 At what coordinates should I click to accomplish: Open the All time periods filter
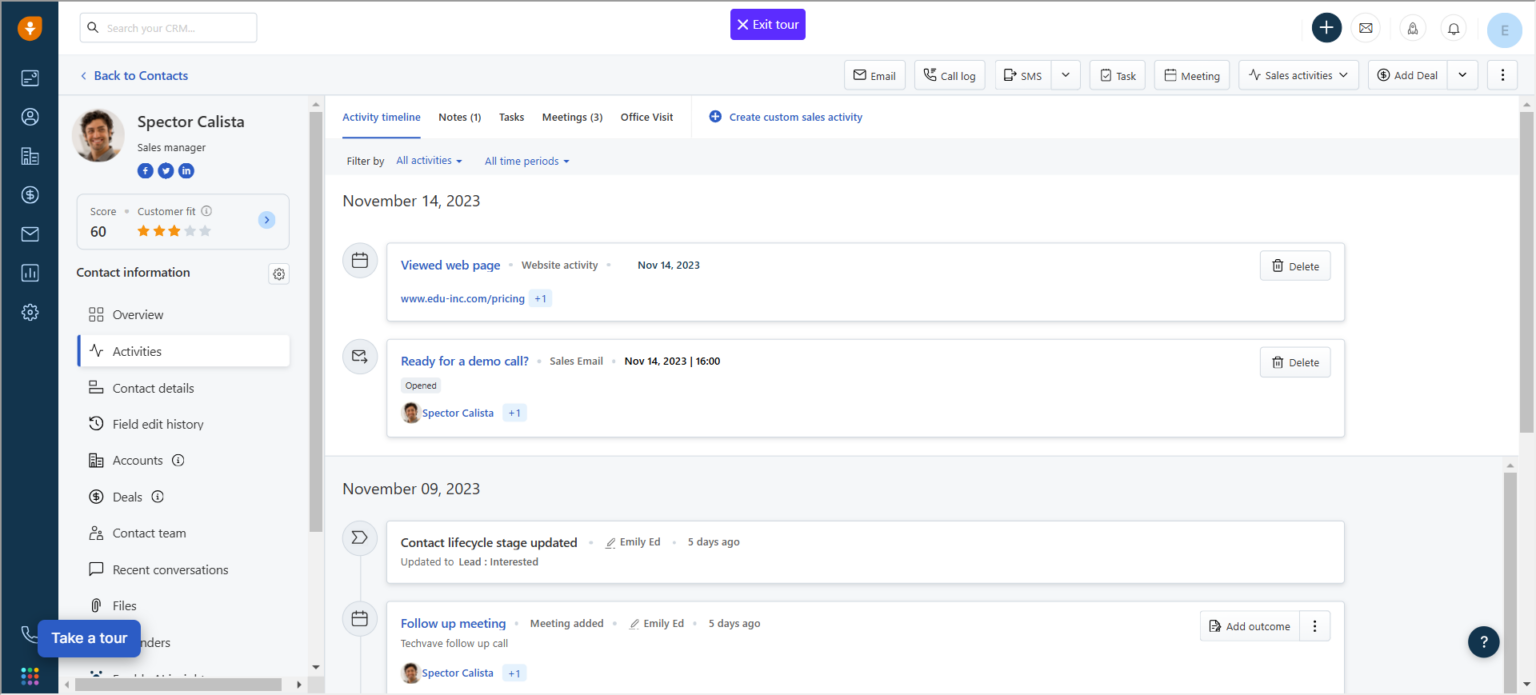pos(527,161)
